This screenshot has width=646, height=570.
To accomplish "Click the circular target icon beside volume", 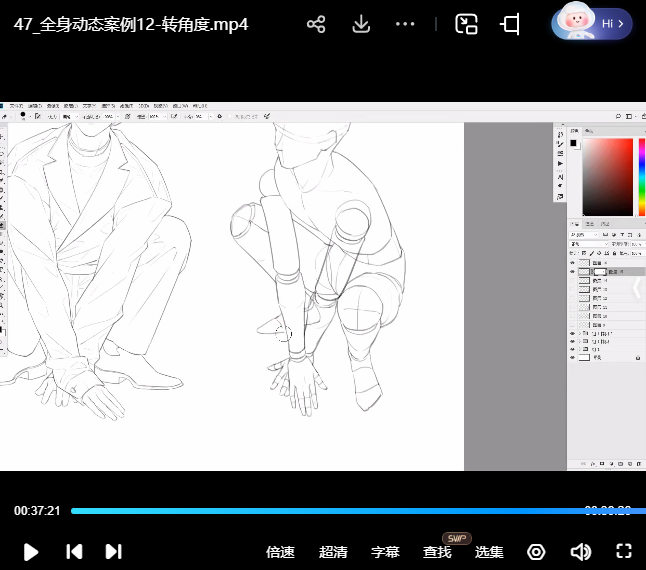I will point(537,552).
